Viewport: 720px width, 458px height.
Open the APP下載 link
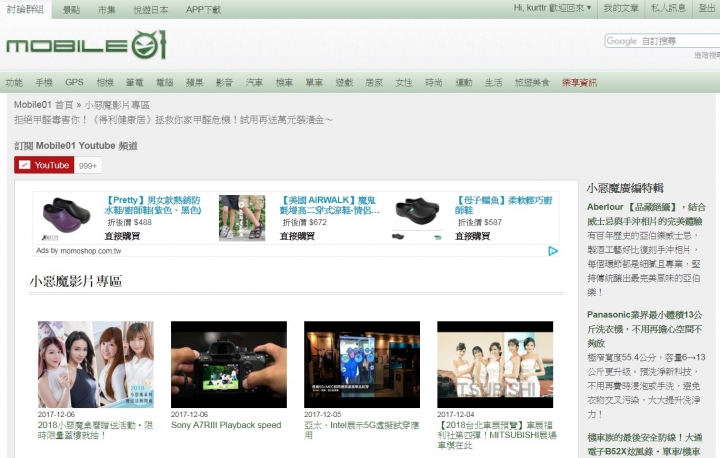click(203, 10)
